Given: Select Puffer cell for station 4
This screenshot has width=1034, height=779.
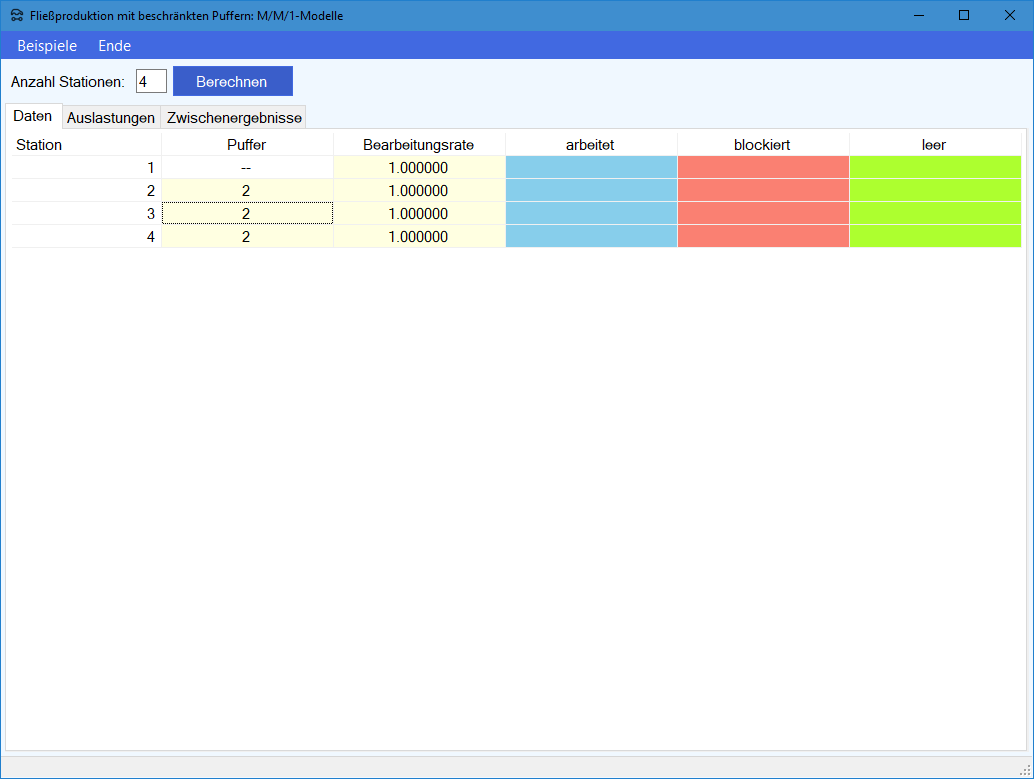Looking at the screenshot, I should [246, 237].
